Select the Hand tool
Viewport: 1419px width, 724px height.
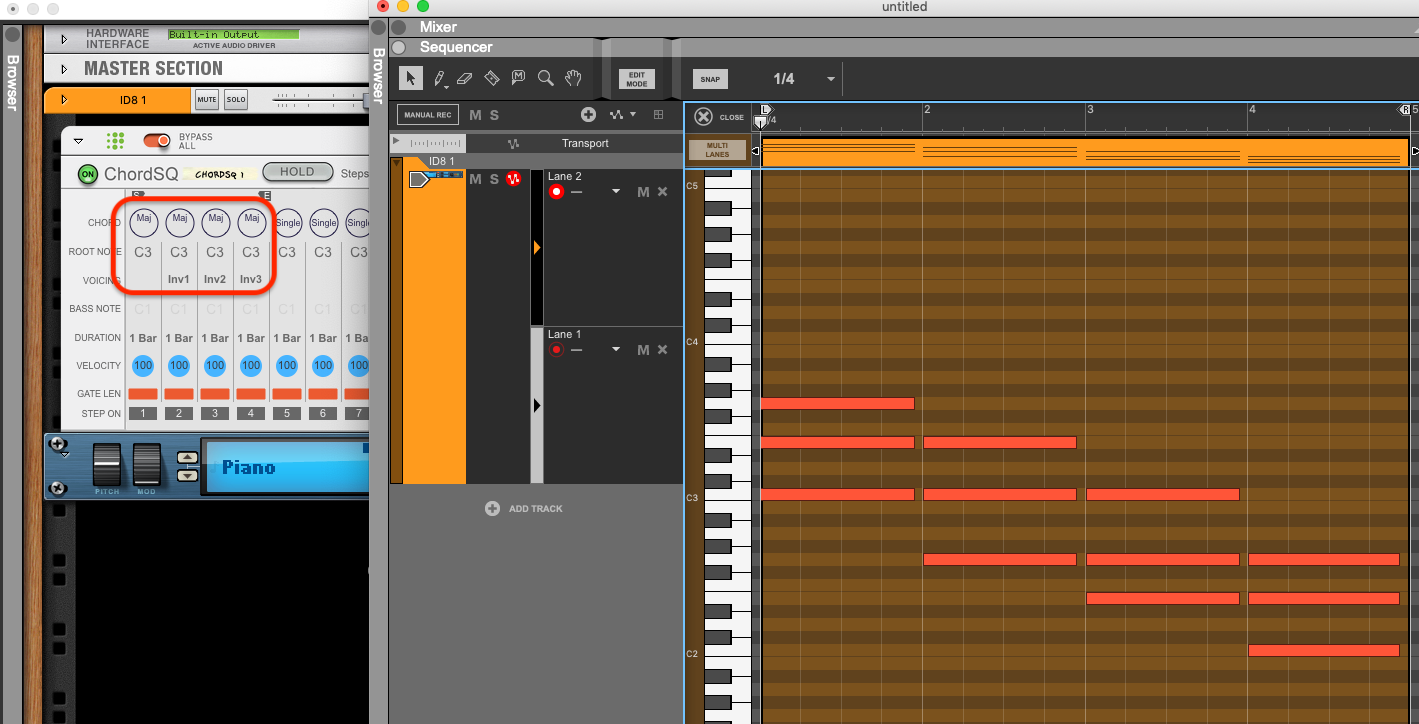click(573, 78)
